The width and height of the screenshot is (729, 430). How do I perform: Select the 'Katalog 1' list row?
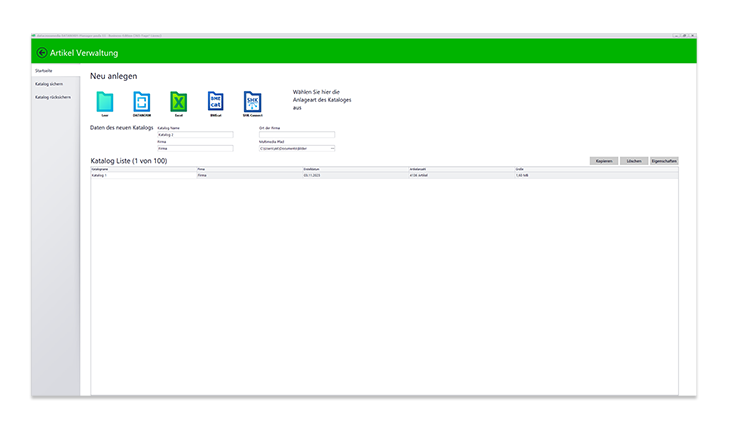click(384, 176)
